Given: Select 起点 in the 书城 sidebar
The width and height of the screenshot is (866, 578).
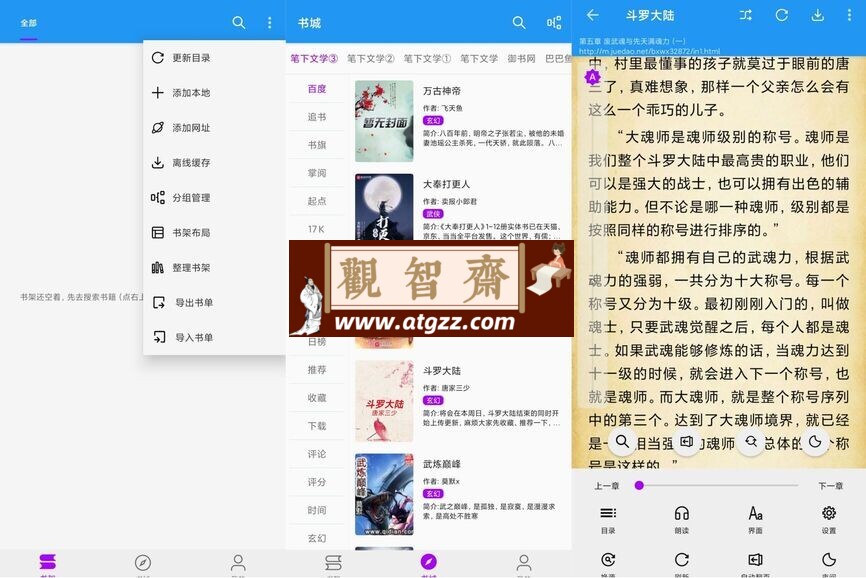Looking at the screenshot, I should [317, 201].
